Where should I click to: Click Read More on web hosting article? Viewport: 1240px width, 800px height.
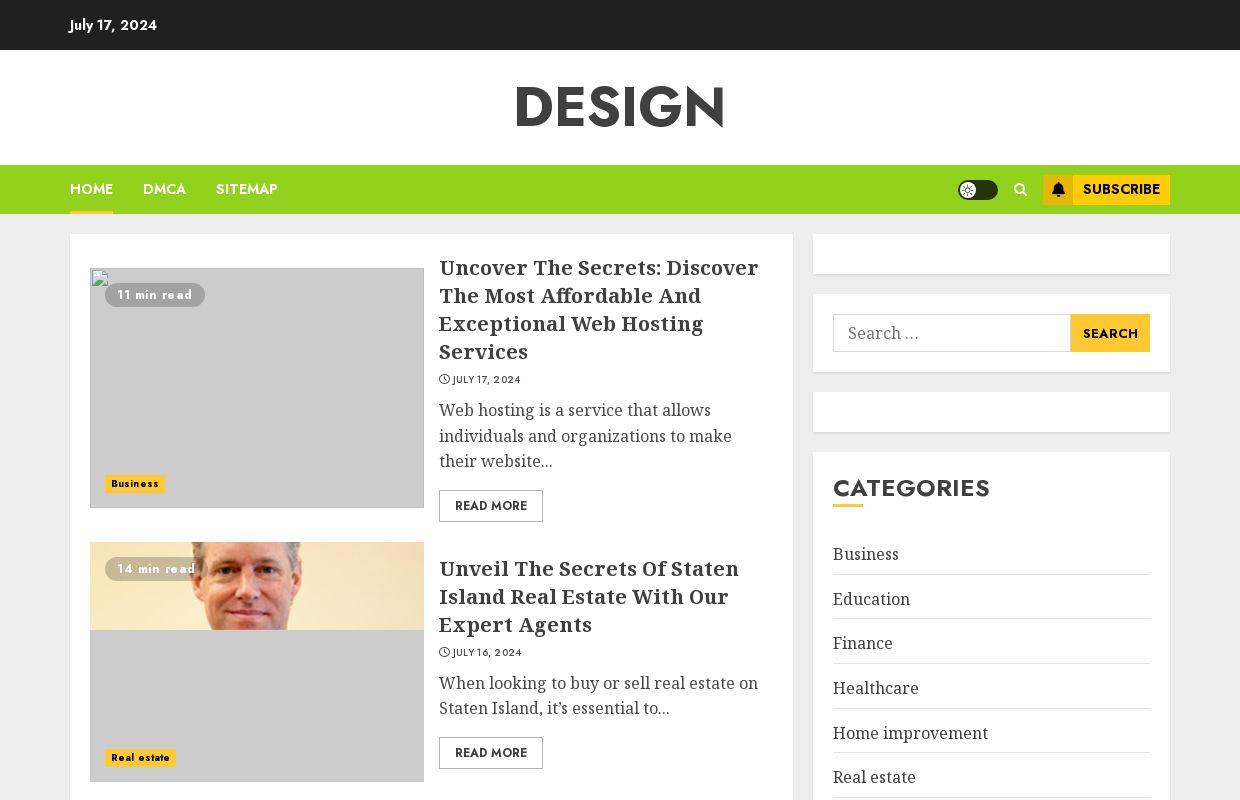click(x=490, y=506)
